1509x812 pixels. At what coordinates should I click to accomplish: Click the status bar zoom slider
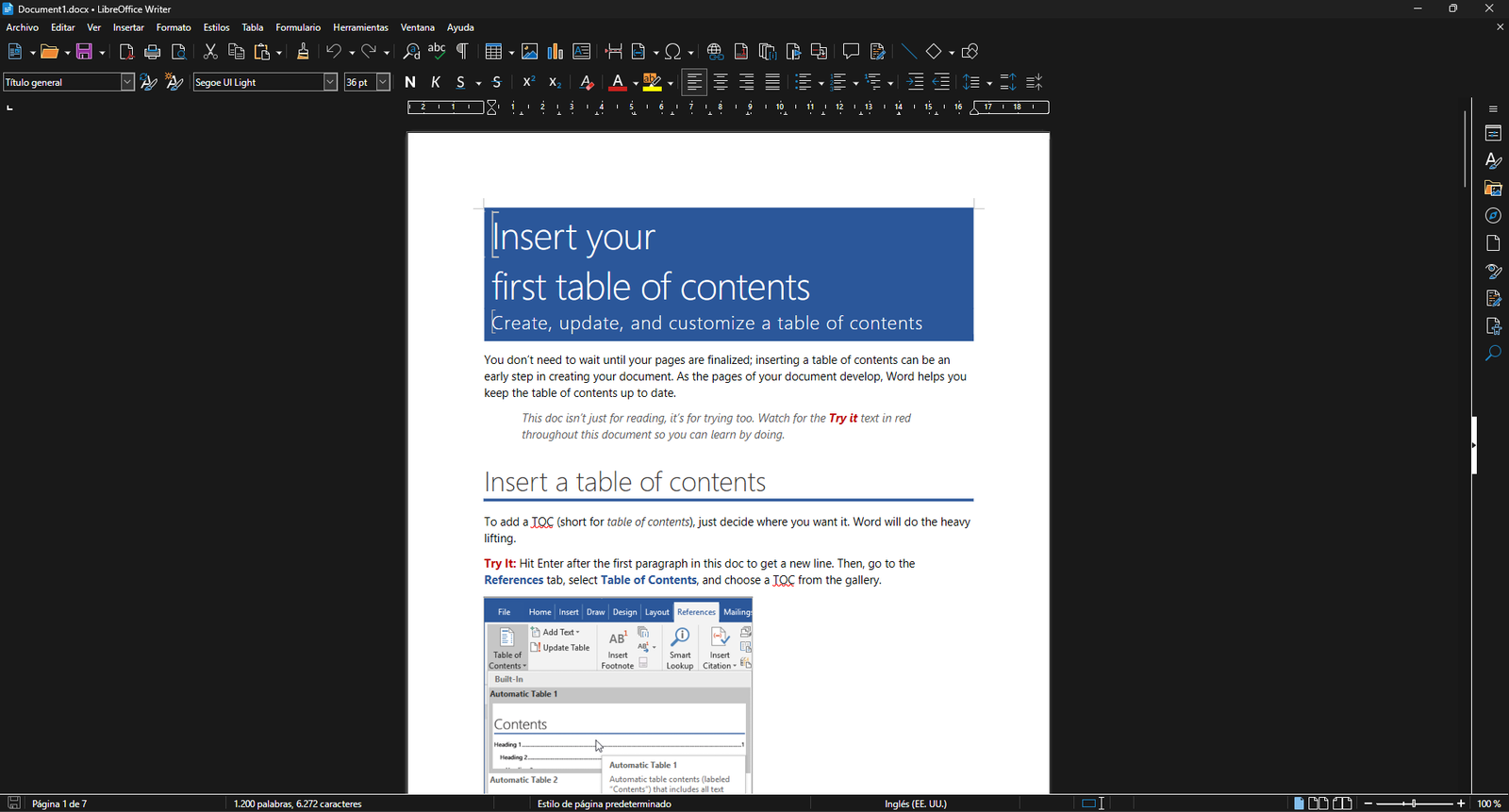point(1415,804)
